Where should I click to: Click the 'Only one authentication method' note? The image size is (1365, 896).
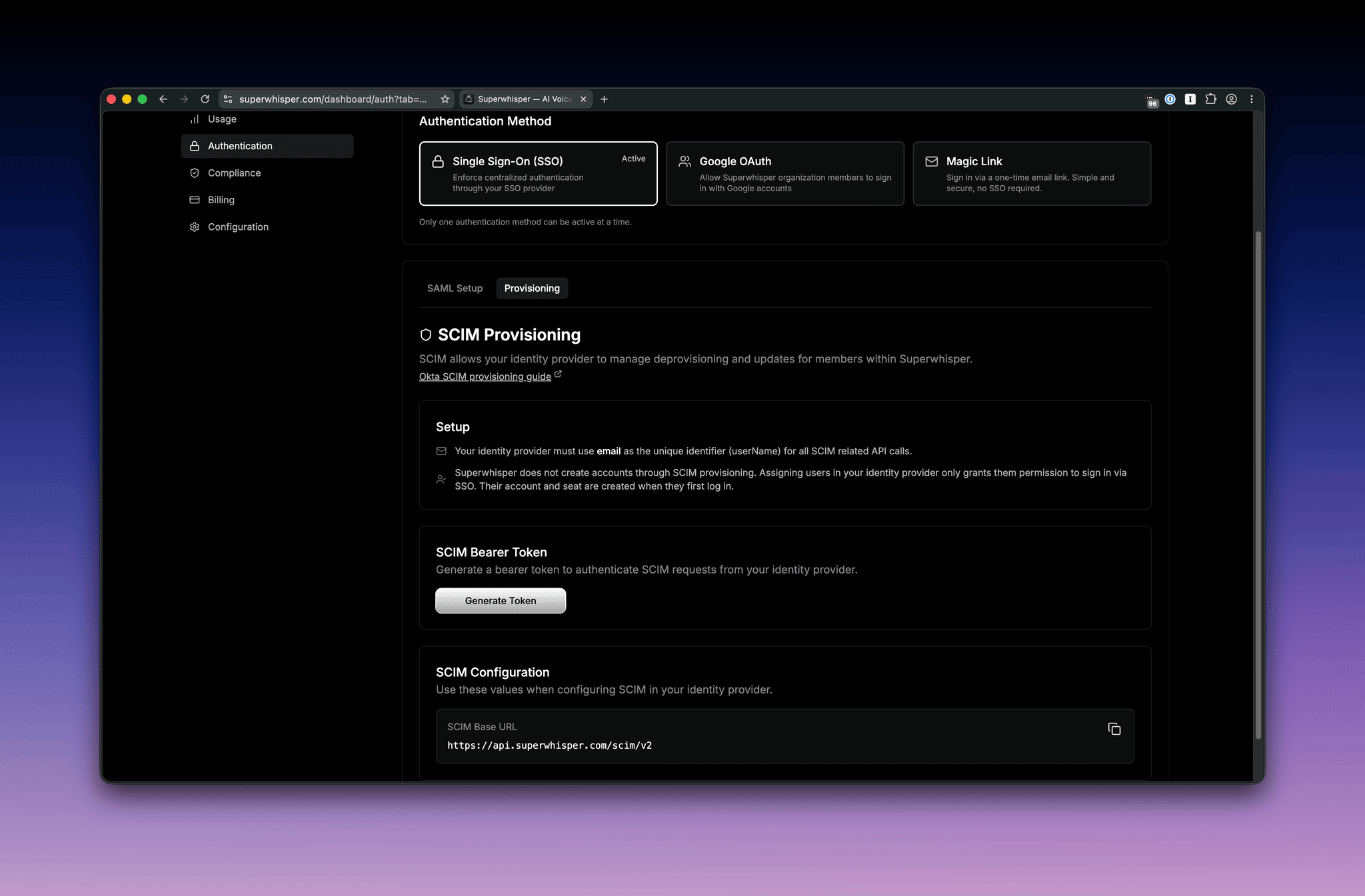point(525,223)
